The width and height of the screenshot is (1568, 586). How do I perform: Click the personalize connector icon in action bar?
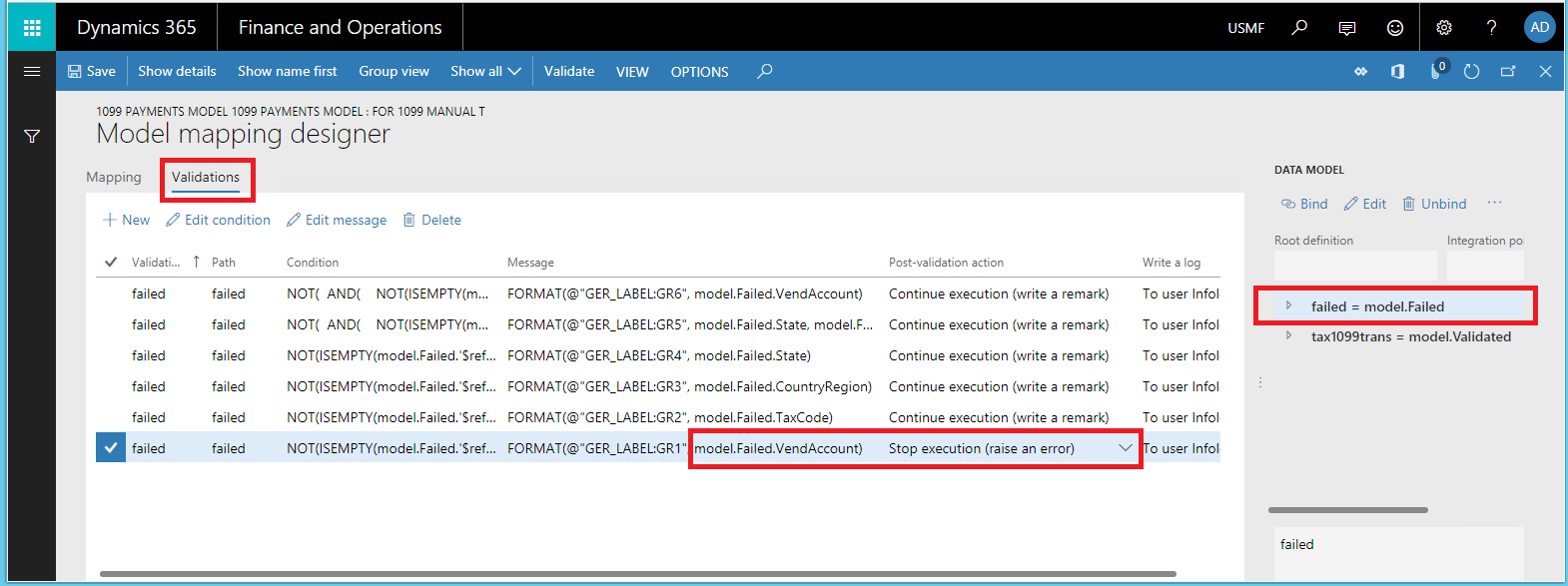pyautogui.click(x=1360, y=71)
